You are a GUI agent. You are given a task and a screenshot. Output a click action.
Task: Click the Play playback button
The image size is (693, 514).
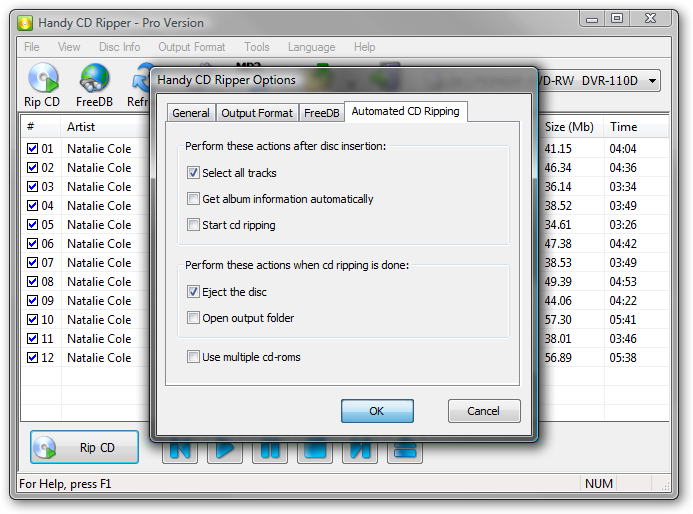tap(225, 451)
